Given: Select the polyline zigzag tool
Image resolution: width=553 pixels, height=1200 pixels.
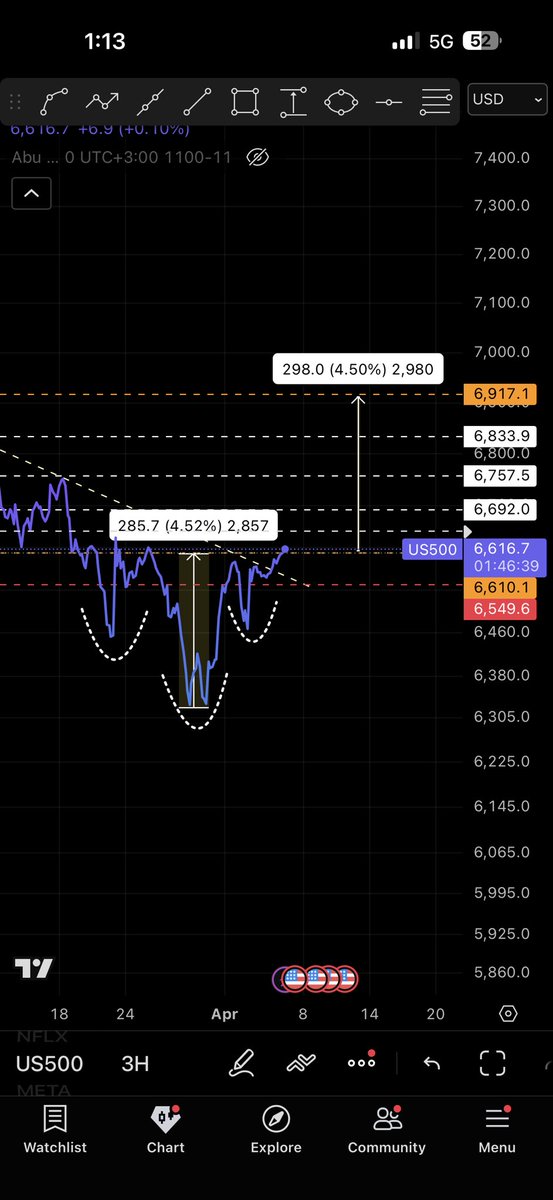Looking at the screenshot, I should (x=103, y=101).
